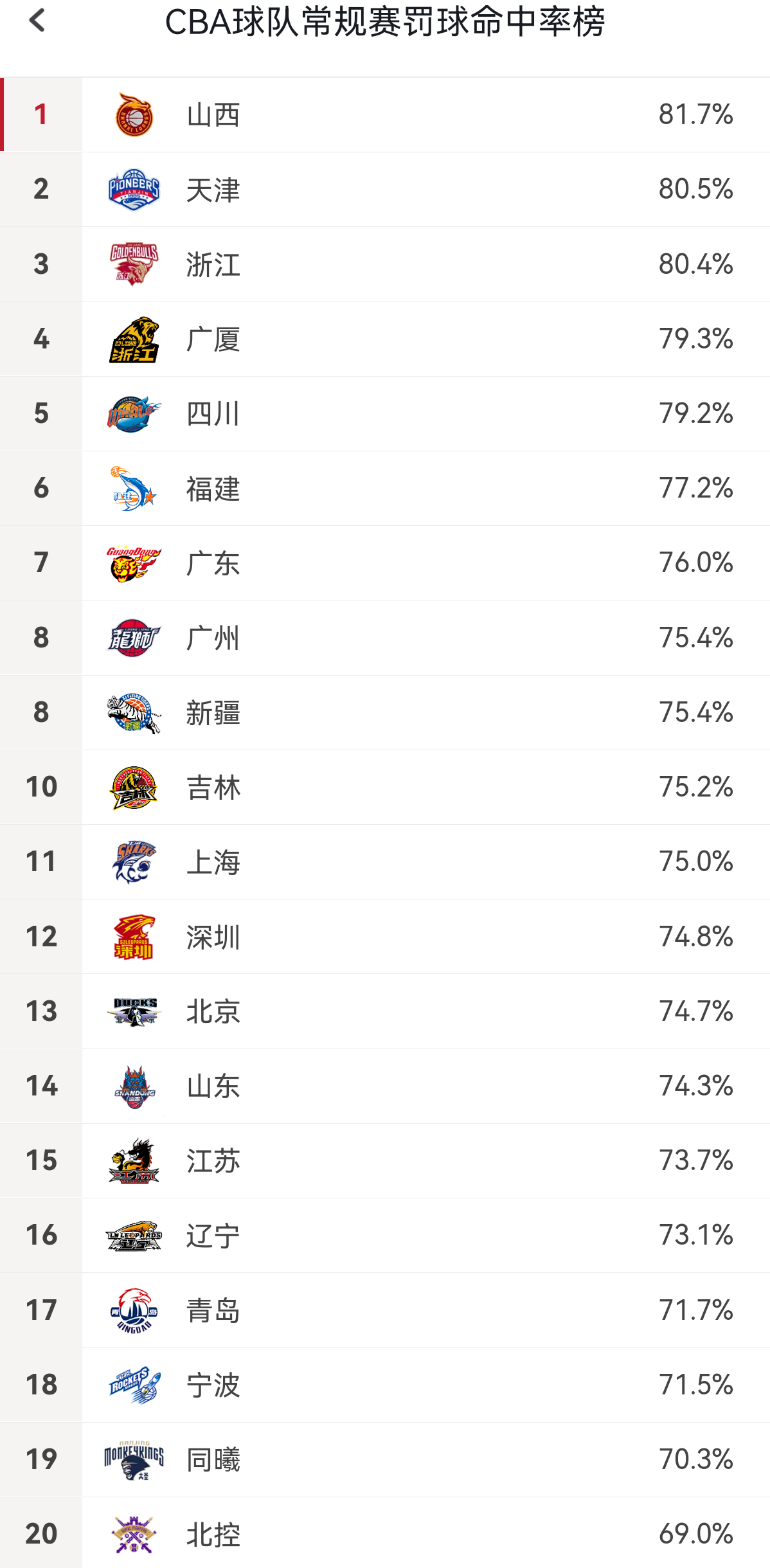The width and height of the screenshot is (770, 1568).
Task: Tap the 吉林 team name
Action: point(213,788)
